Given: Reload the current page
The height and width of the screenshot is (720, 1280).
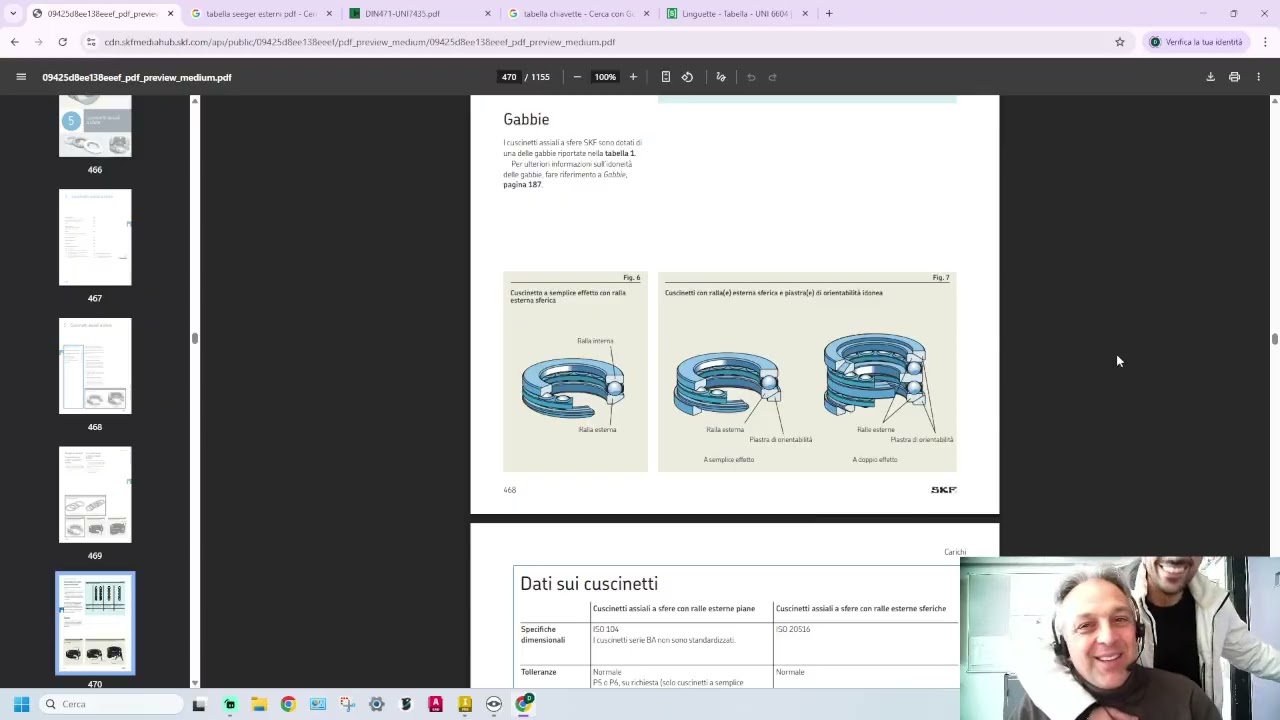Looking at the screenshot, I should pos(62,42).
